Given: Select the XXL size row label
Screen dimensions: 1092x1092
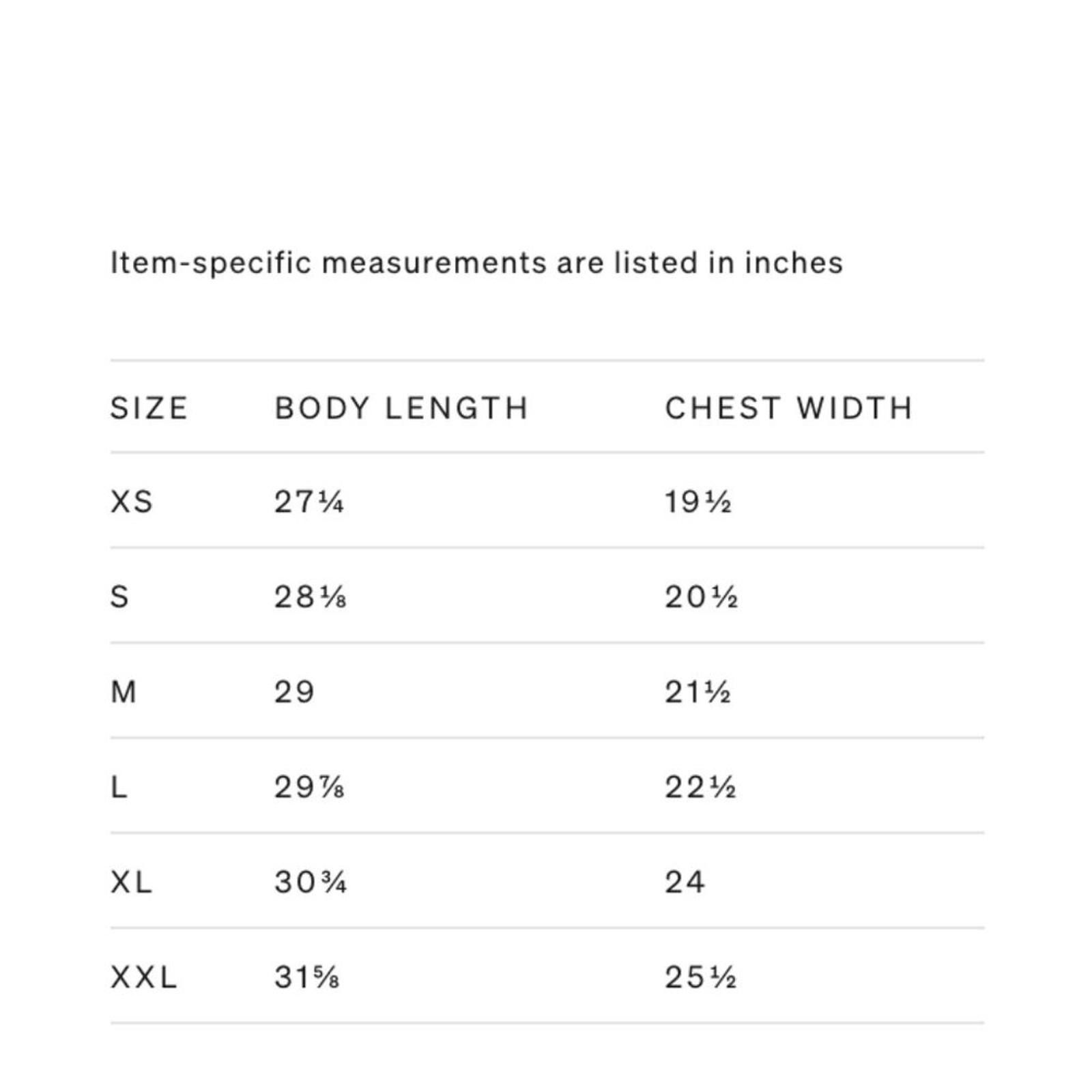Looking at the screenshot, I should click(x=144, y=977).
